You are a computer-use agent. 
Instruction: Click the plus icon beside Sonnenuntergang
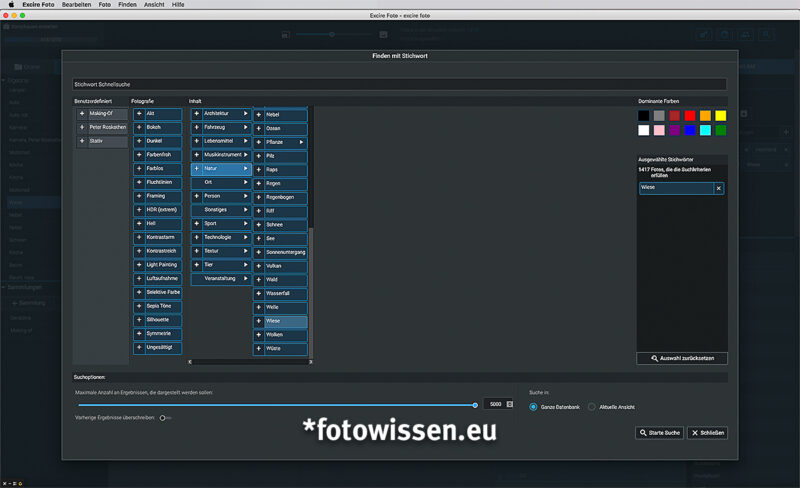[x=259, y=253]
